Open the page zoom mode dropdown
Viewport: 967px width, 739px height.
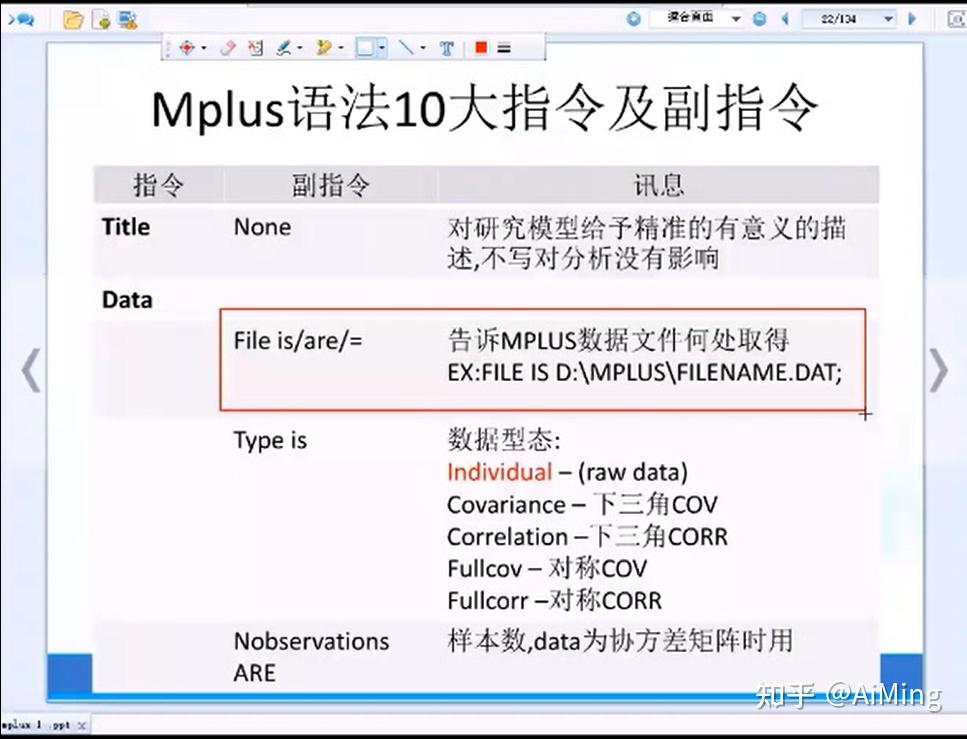point(736,18)
